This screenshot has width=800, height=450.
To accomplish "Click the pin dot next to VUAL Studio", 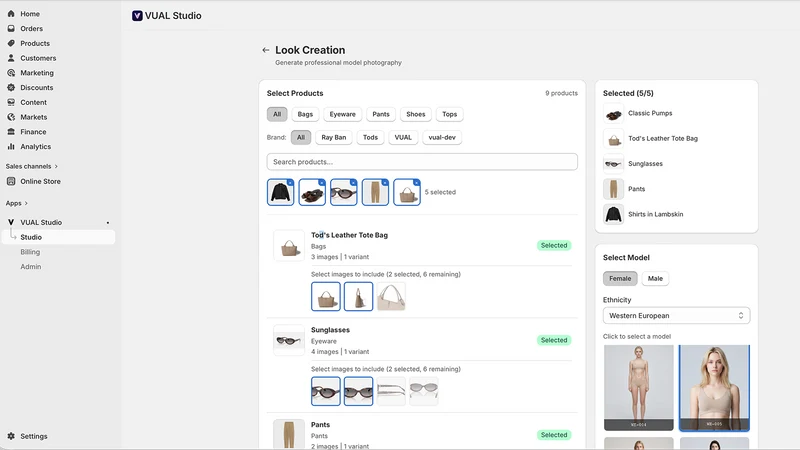I will (x=108, y=223).
